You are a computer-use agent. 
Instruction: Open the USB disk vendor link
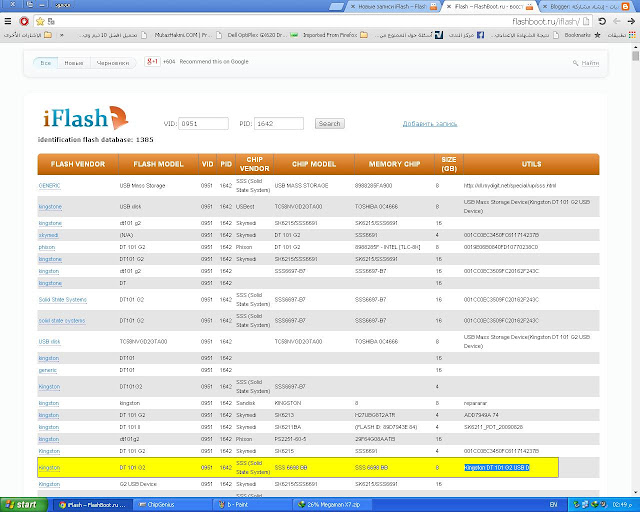[49, 341]
